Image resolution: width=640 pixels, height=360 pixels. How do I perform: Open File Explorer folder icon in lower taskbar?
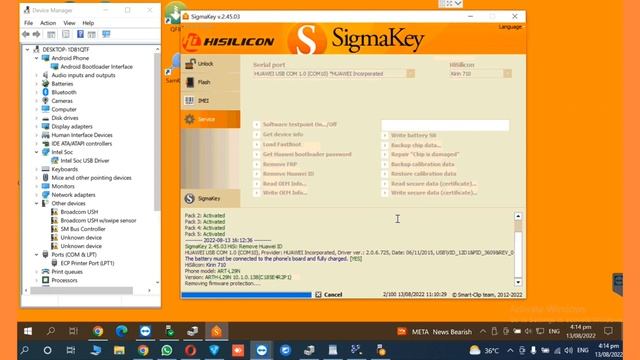tap(119, 350)
